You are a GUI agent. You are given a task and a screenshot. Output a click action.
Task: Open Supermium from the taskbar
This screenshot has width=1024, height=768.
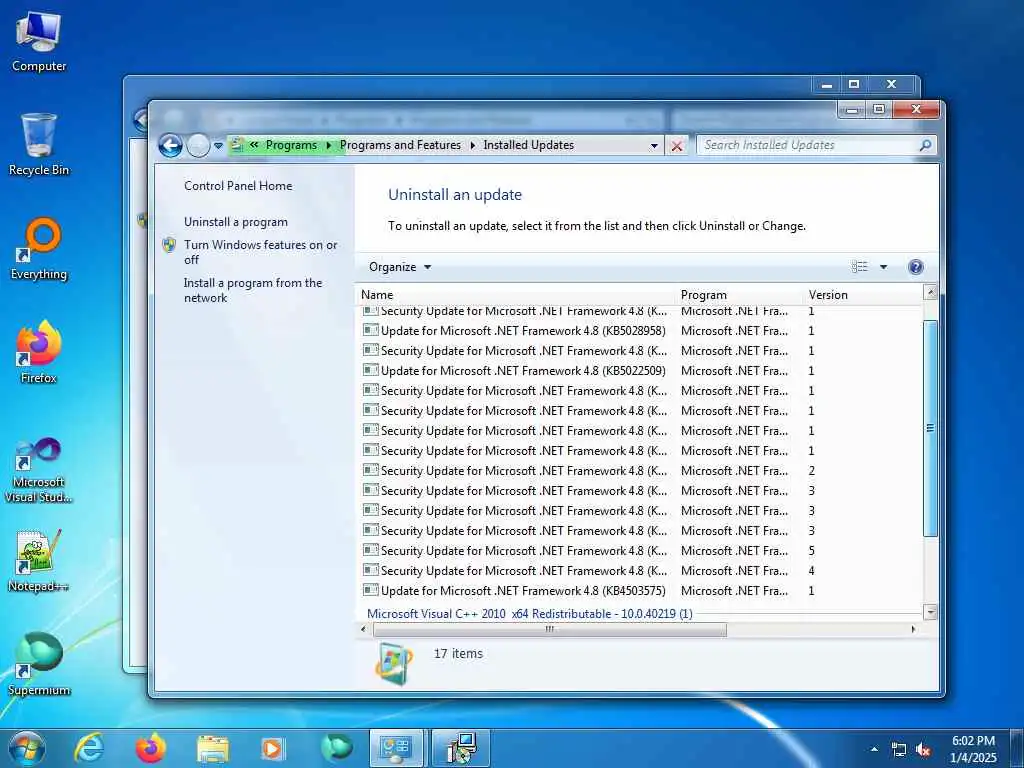pyautogui.click(x=336, y=748)
